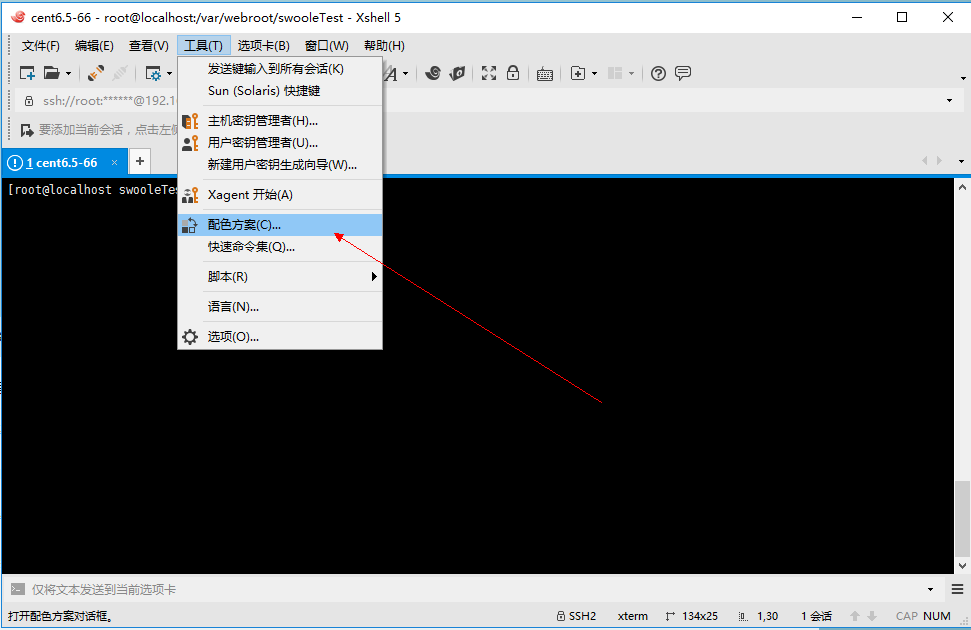Open the 选项卡(B) menu

(264, 46)
